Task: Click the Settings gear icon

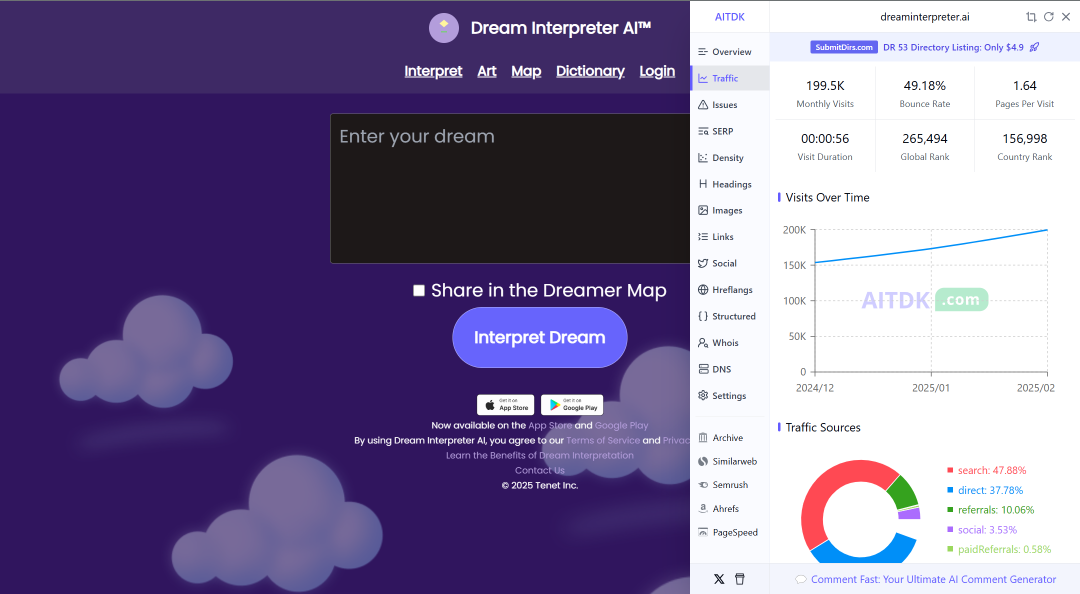Action: [703, 396]
